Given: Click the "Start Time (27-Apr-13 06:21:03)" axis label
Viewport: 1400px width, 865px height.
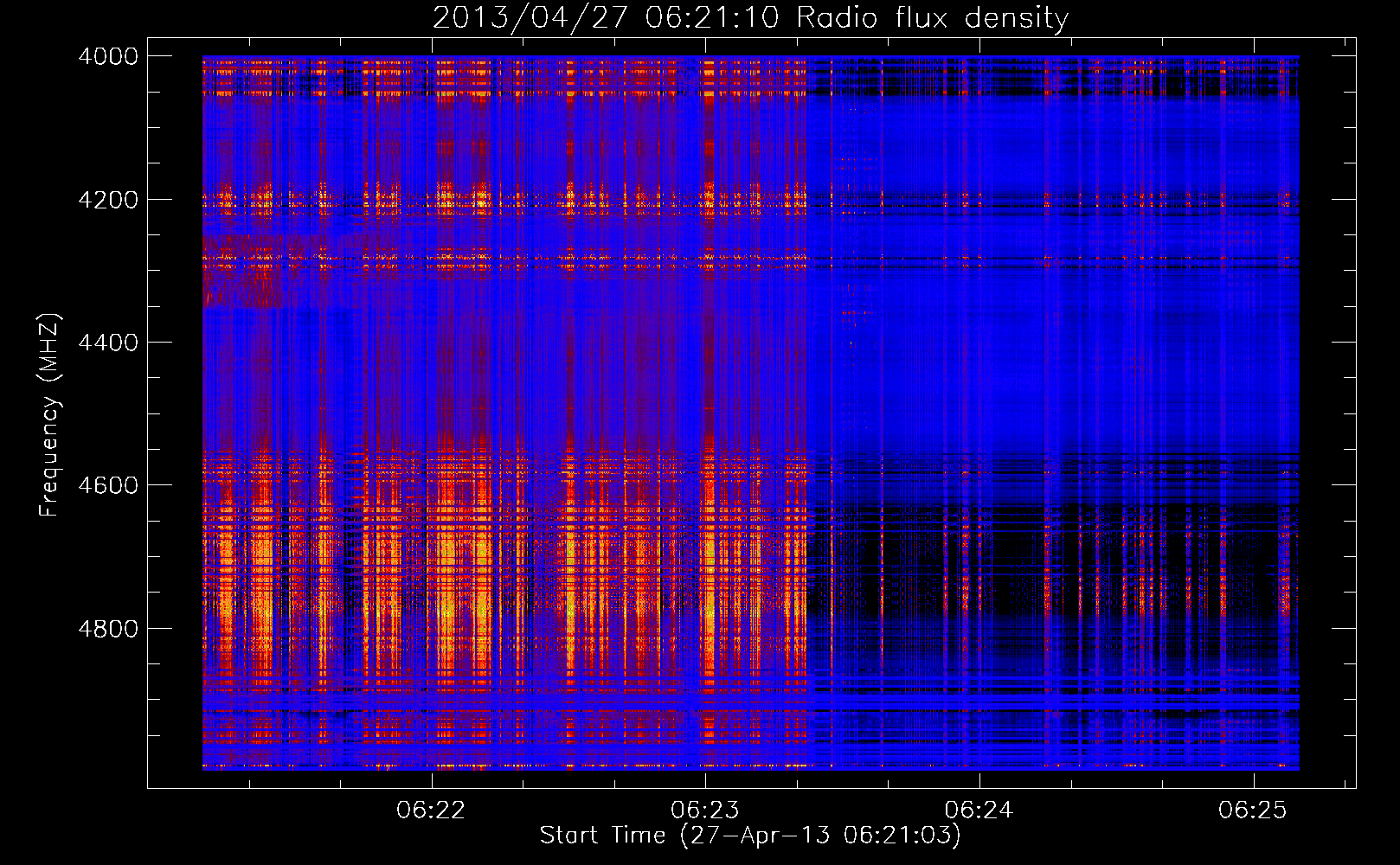Looking at the screenshot, I should pyautogui.click(x=750, y=836).
